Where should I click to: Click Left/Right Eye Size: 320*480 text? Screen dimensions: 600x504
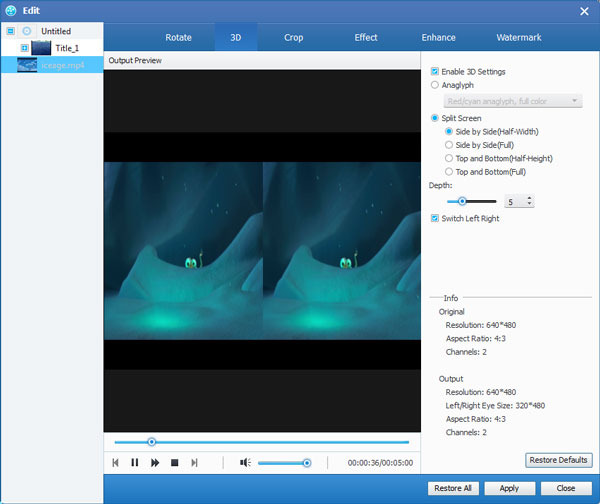coord(495,405)
